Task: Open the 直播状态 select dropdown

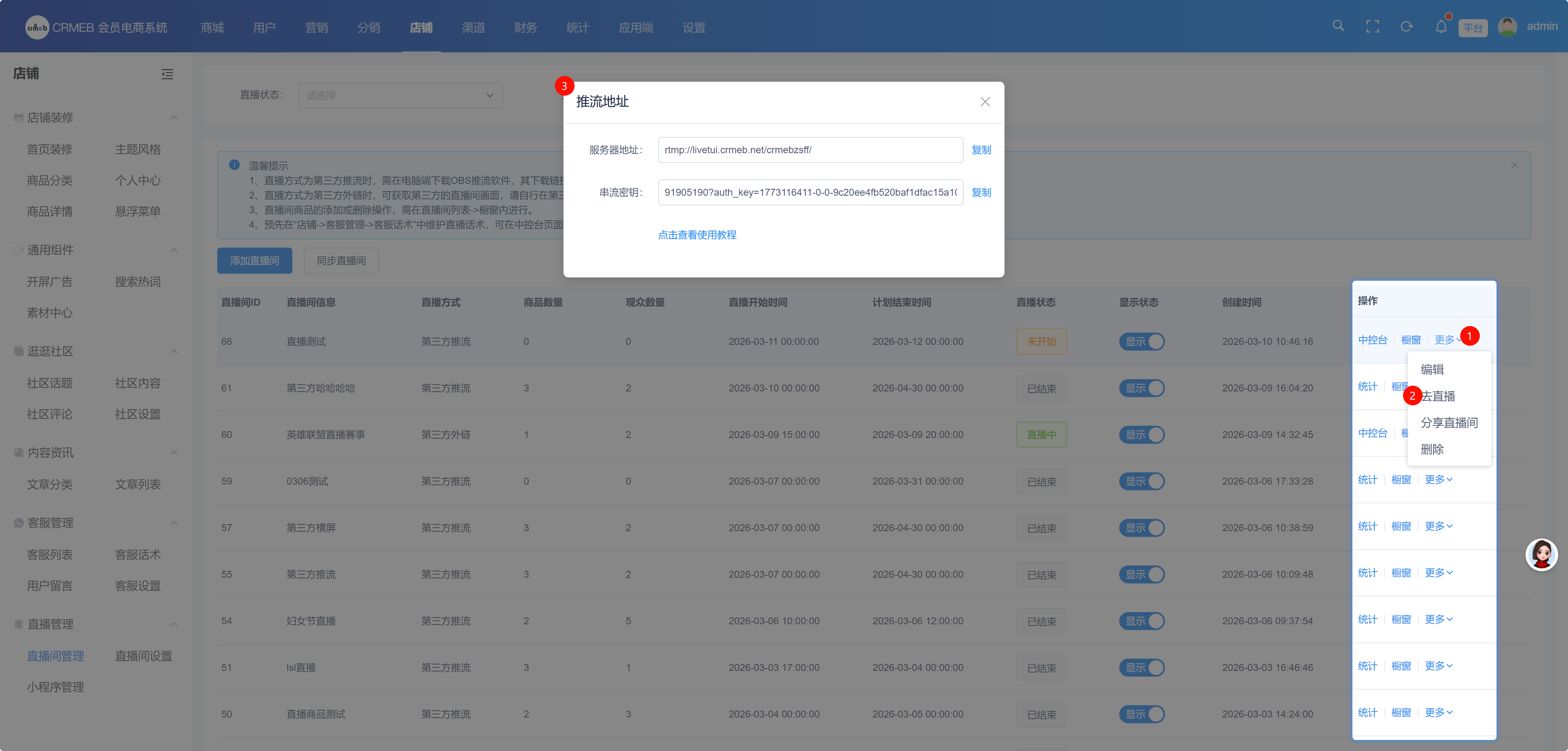Action: coord(401,96)
